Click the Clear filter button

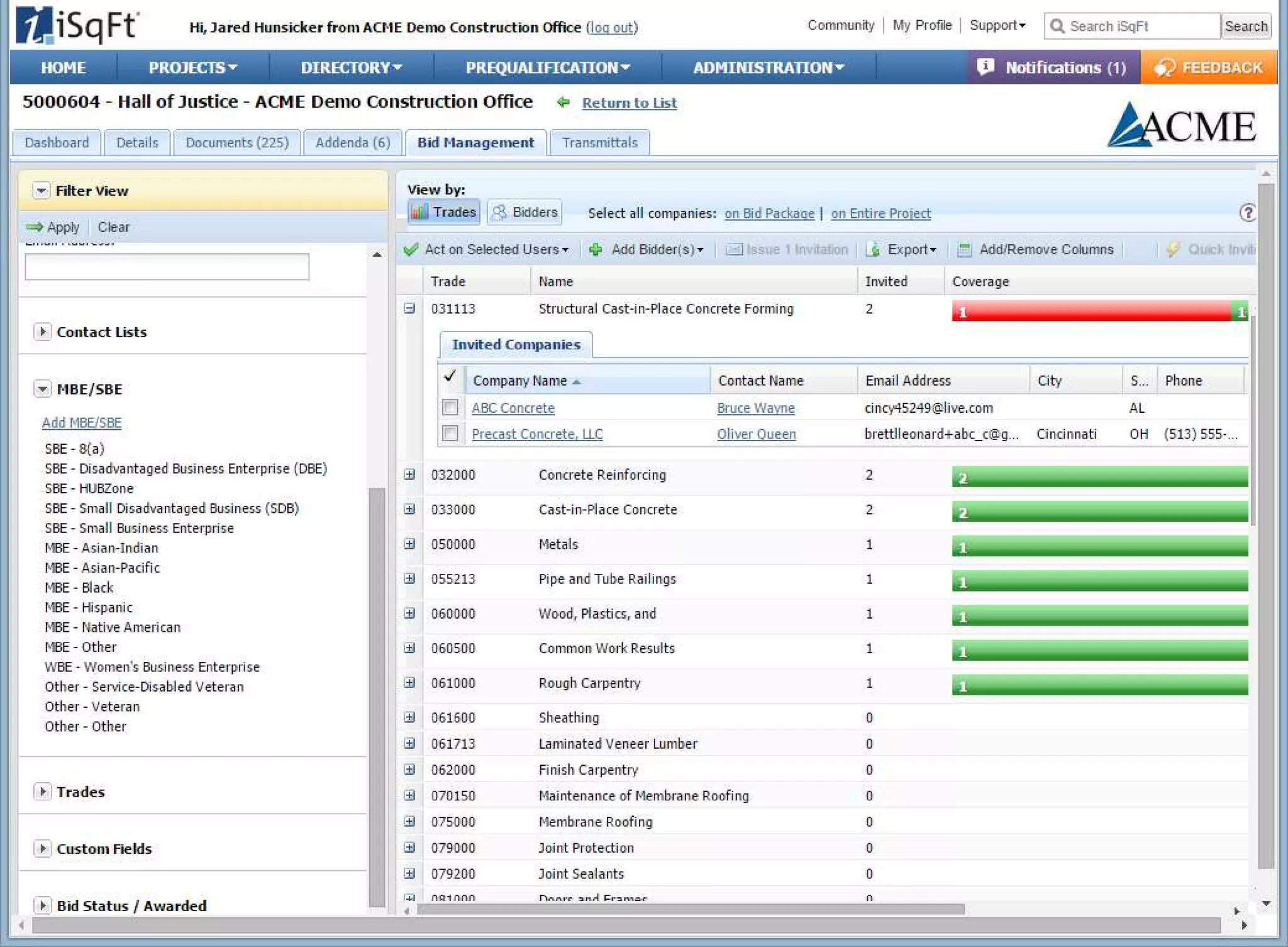point(113,227)
